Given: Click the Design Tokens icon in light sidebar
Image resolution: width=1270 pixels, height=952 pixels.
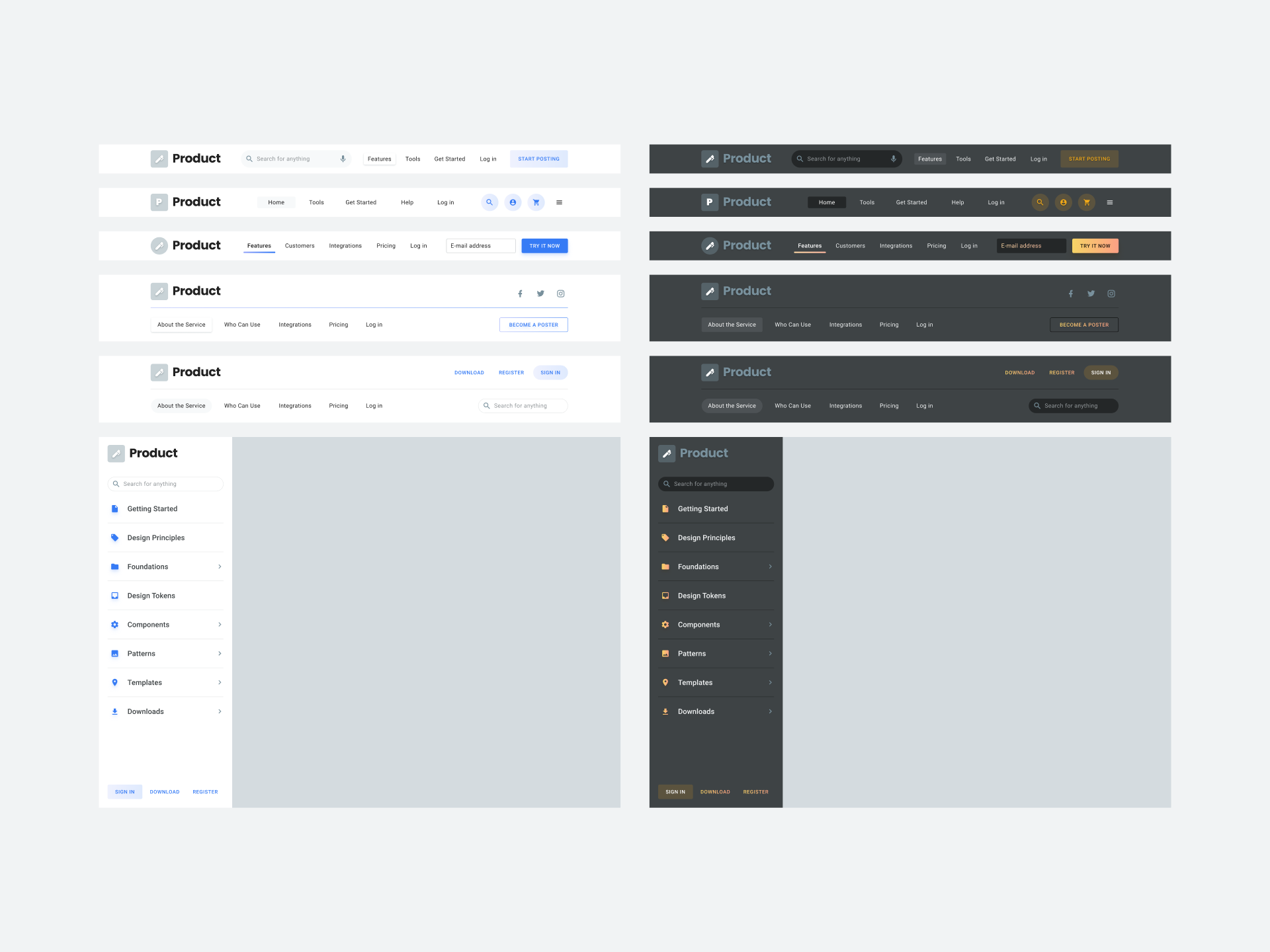Looking at the screenshot, I should pos(114,596).
